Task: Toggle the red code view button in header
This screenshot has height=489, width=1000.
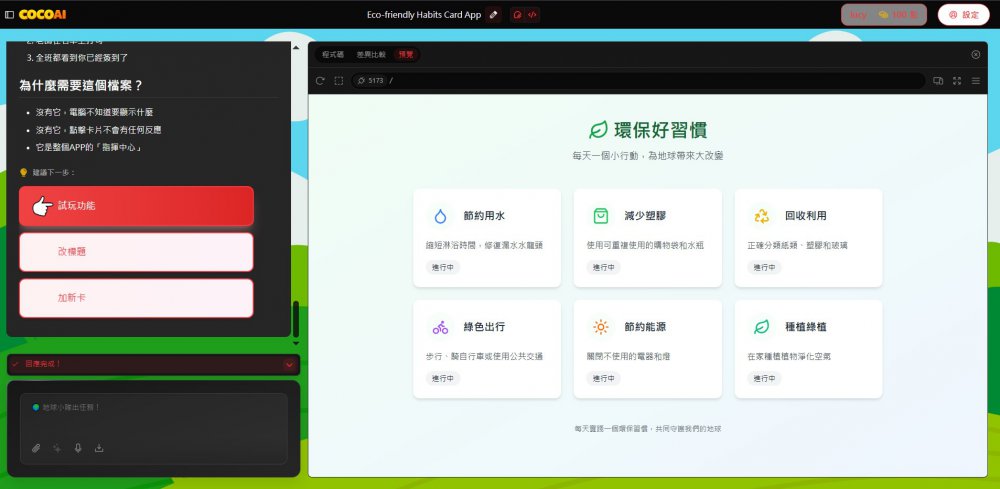Action: pyautogui.click(x=532, y=15)
